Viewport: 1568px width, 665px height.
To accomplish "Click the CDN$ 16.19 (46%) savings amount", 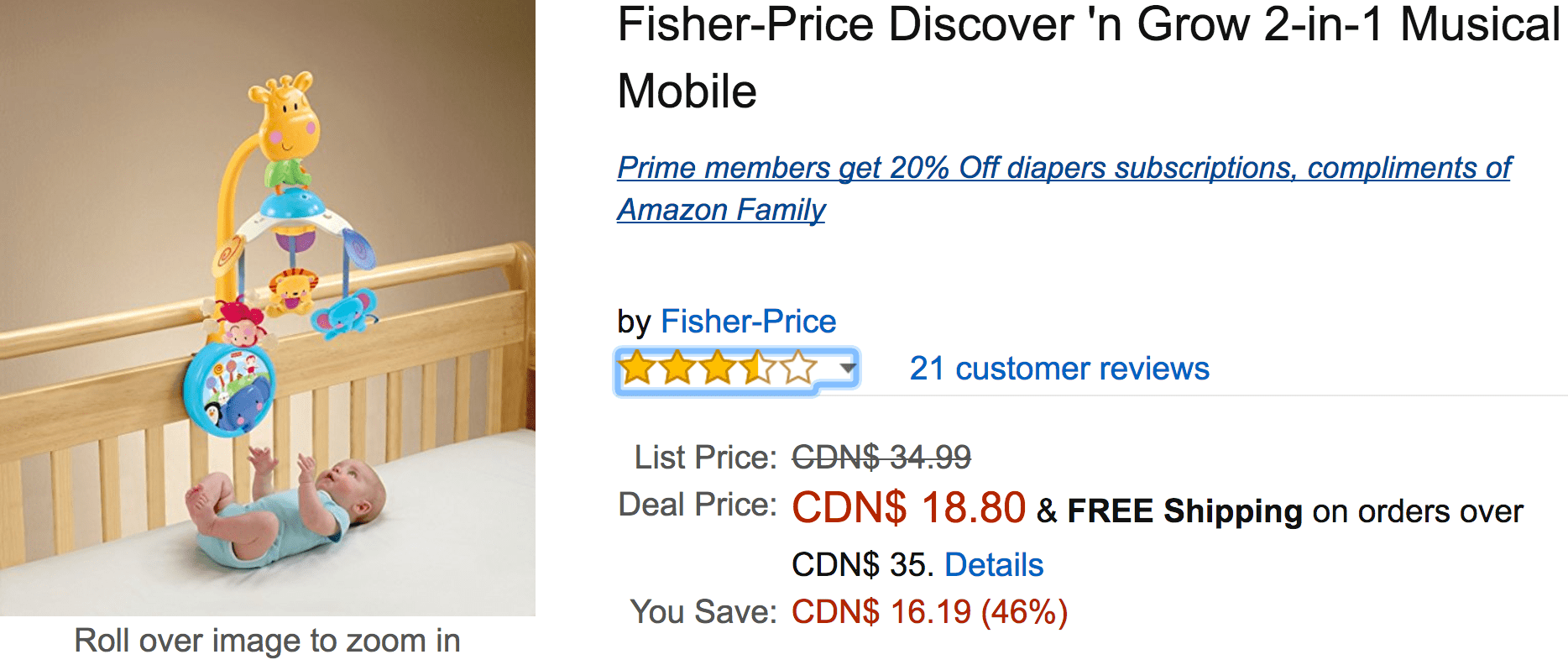I will (929, 612).
